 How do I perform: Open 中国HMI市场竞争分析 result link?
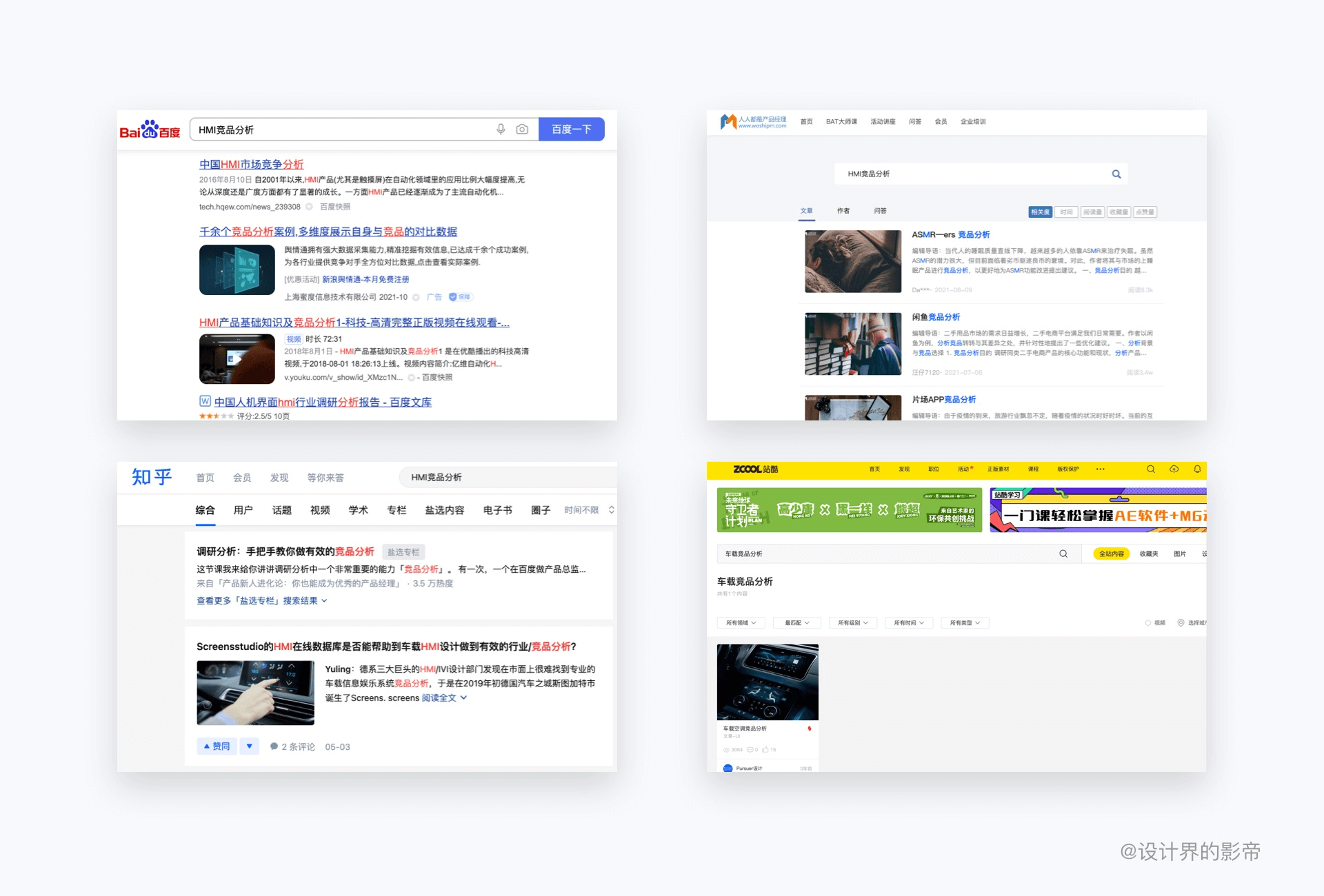pyautogui.click(x=252, y=164)
